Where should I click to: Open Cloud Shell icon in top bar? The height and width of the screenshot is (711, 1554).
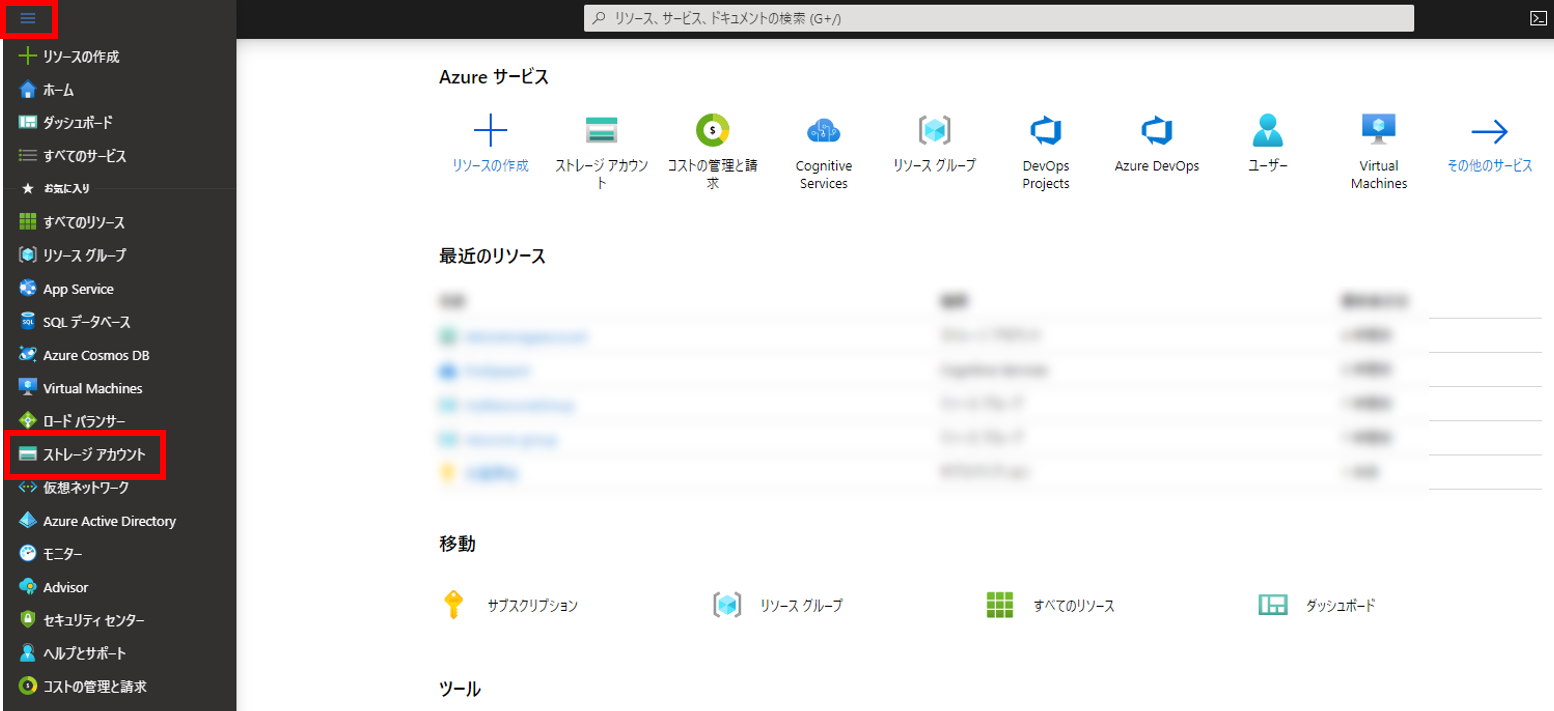(x=1538, y=18)
